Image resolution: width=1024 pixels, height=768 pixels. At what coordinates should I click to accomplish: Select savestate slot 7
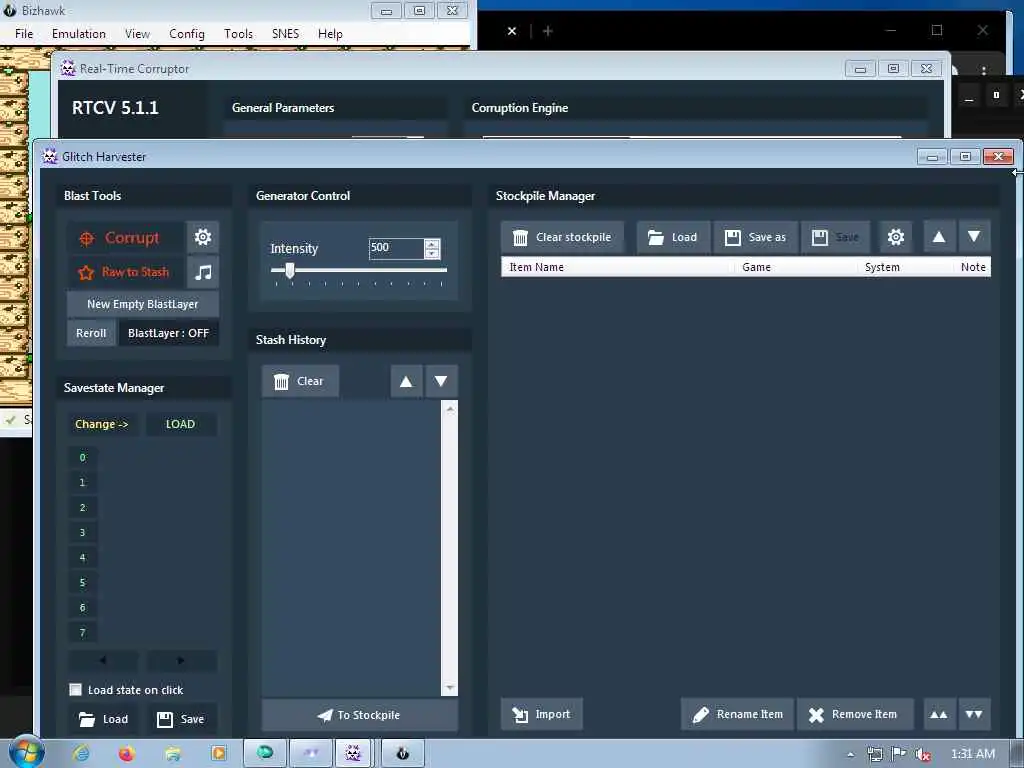click(82, 633)
